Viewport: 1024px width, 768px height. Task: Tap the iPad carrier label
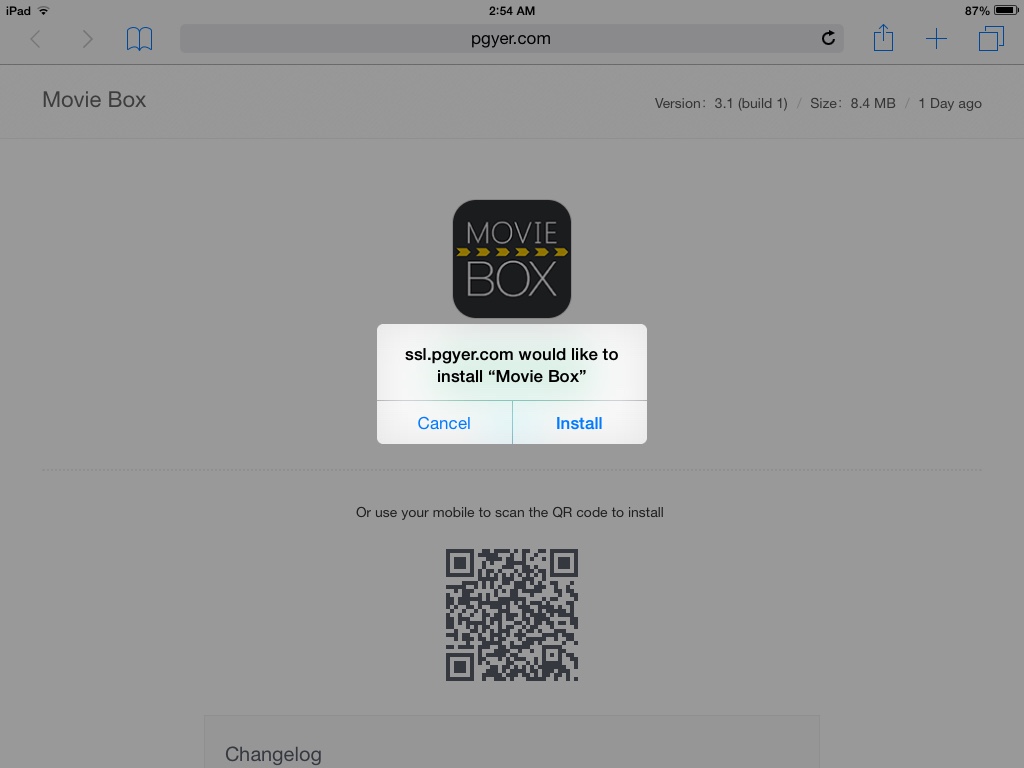(x=18, y=10)
